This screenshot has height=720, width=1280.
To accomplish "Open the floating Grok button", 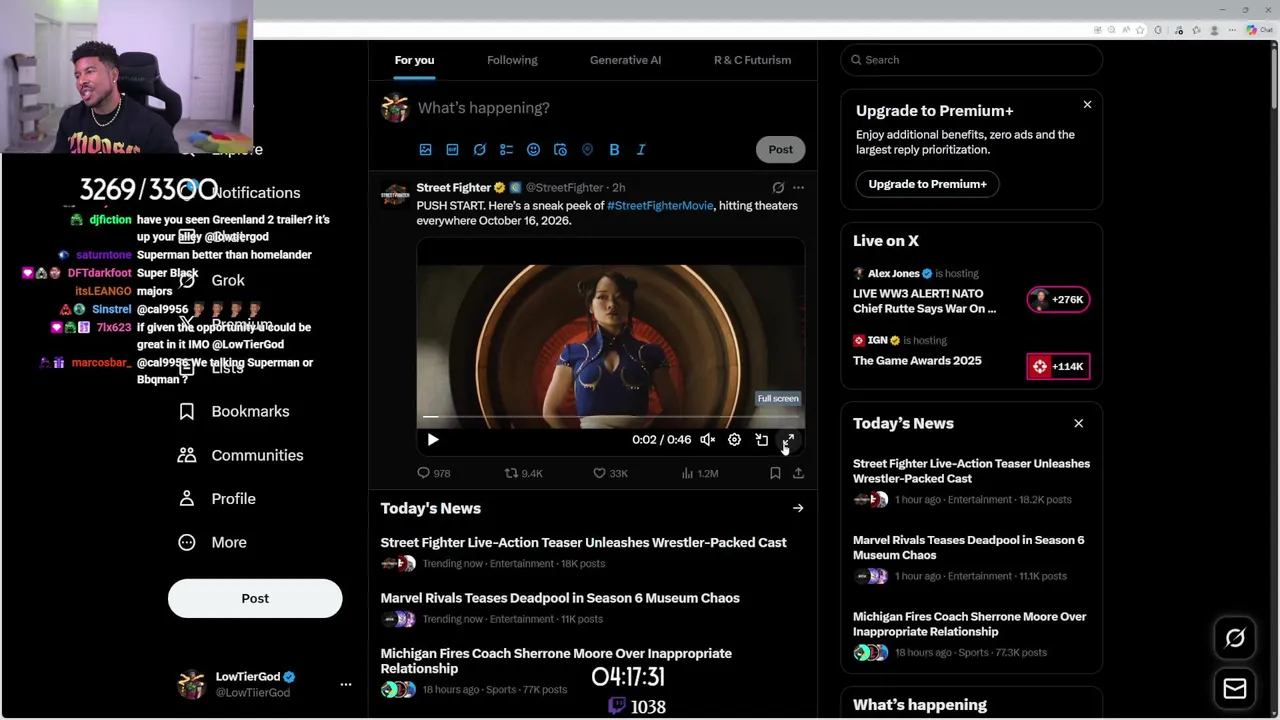I will (1235, 638).
